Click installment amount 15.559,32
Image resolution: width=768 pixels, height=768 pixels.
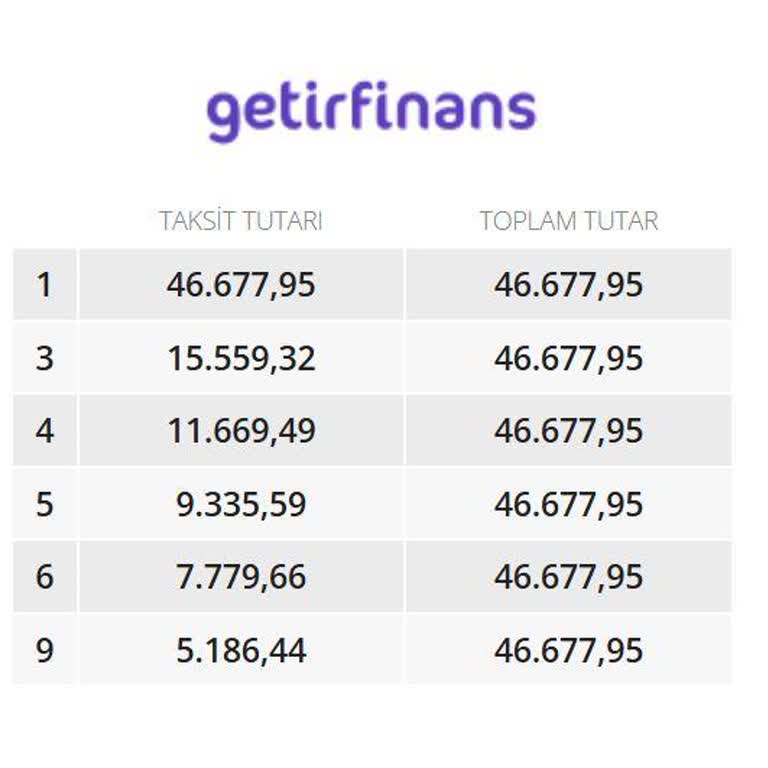tap(241, 358)
